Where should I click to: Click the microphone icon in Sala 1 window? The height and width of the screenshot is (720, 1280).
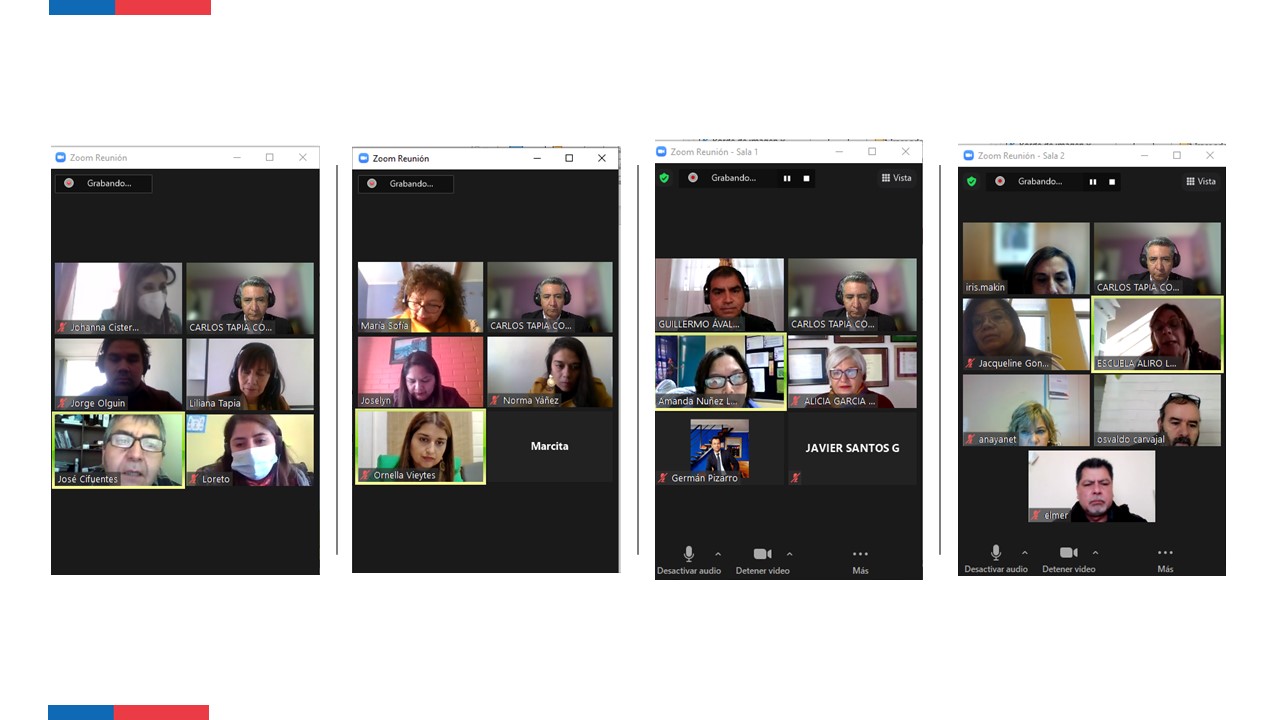[x=688, y=554]
